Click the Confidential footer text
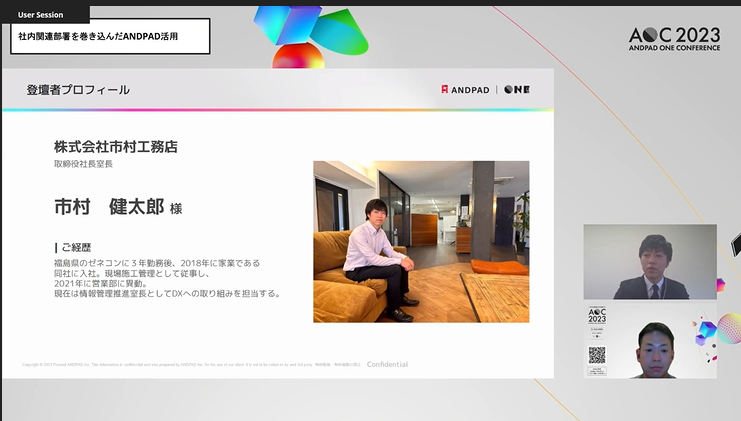This screenshot has width=741, height=421. tap(387, 364)
